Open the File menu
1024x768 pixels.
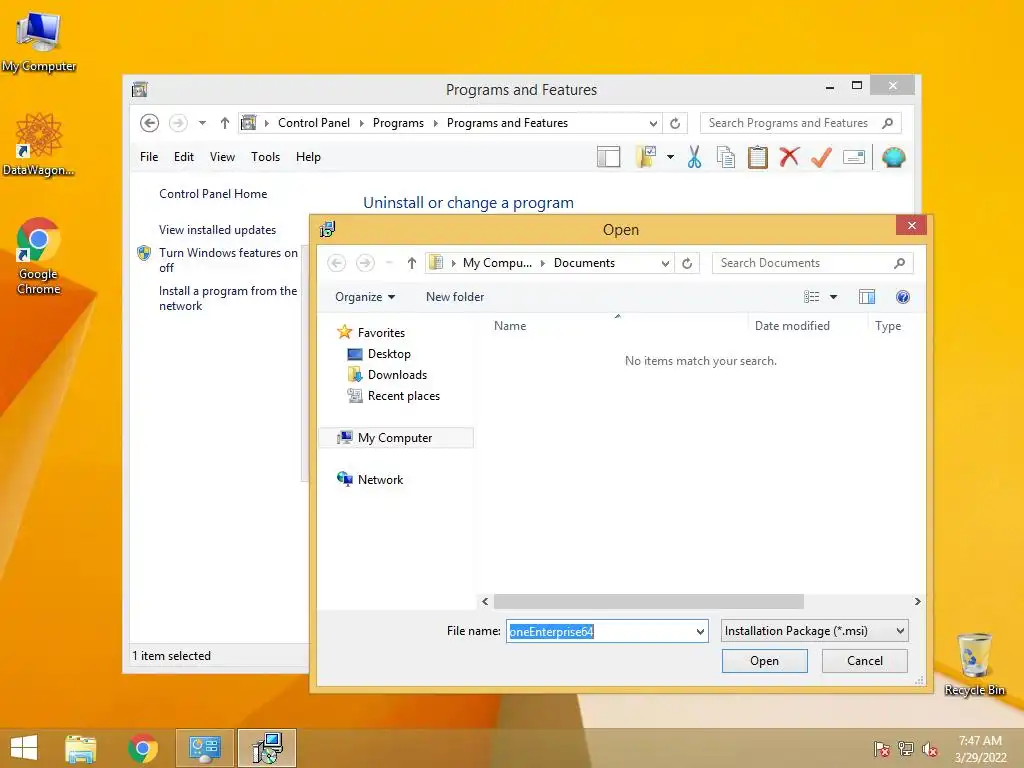coord(149,157)
